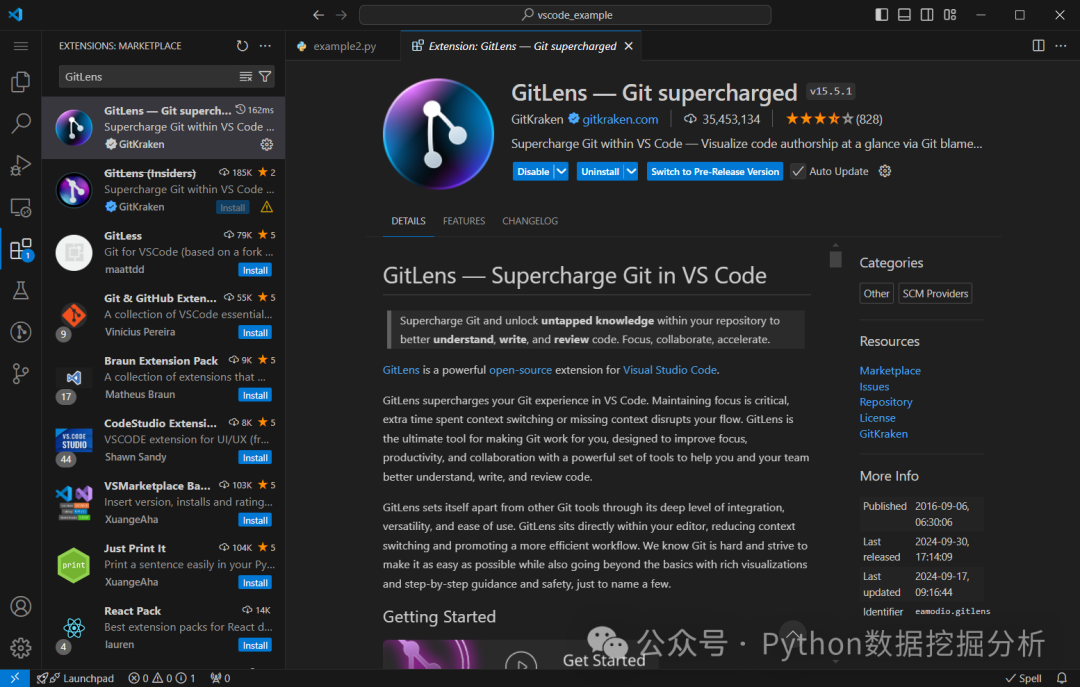
Task: Open Source Control view in activity bar
Action: click(21, 373)
